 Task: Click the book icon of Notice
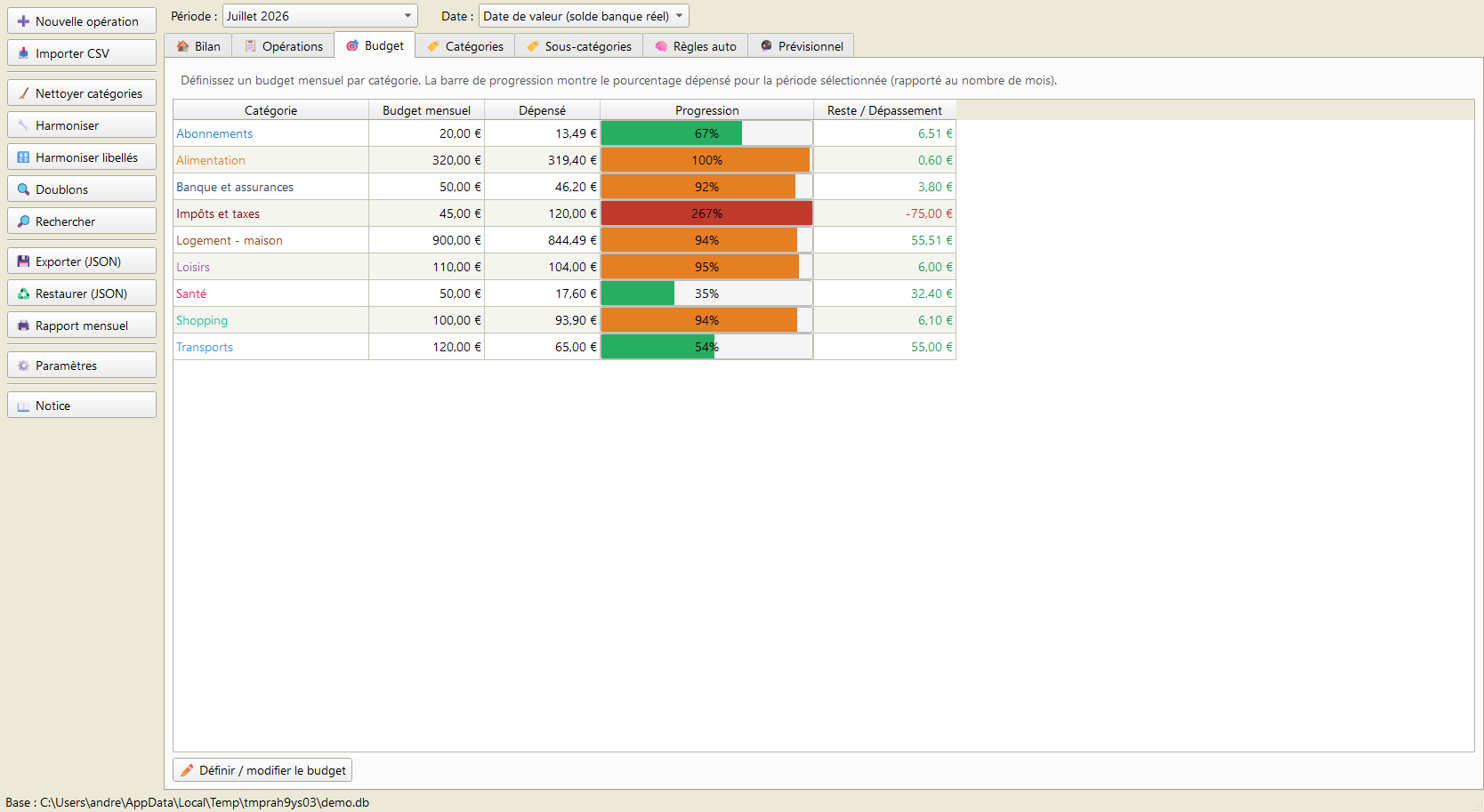coord(23,406)
